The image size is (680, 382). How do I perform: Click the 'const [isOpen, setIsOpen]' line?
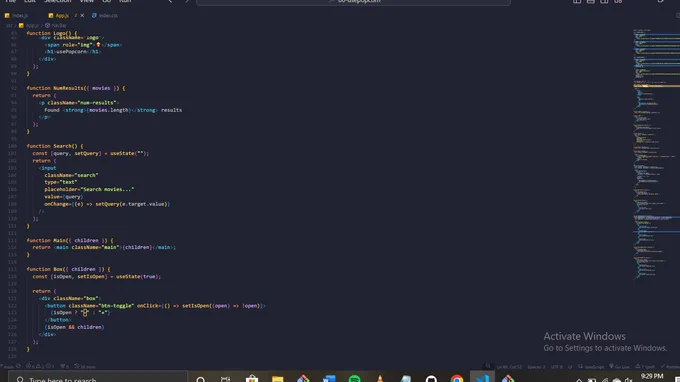point(97,277)
